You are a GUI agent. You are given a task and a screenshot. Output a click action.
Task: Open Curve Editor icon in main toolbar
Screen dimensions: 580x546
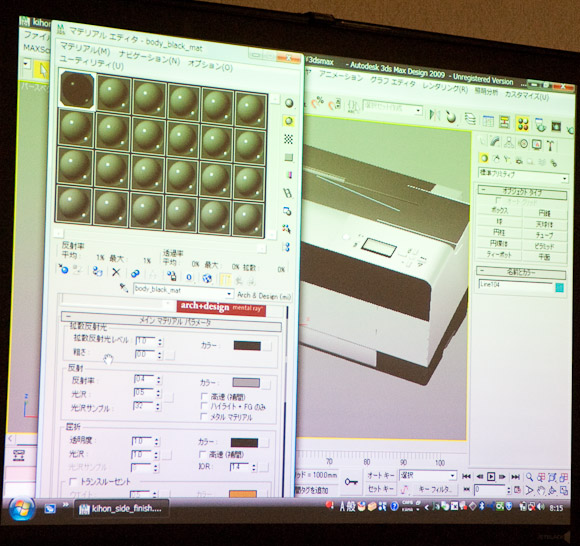pyautogui.click(x=488, y=121)
